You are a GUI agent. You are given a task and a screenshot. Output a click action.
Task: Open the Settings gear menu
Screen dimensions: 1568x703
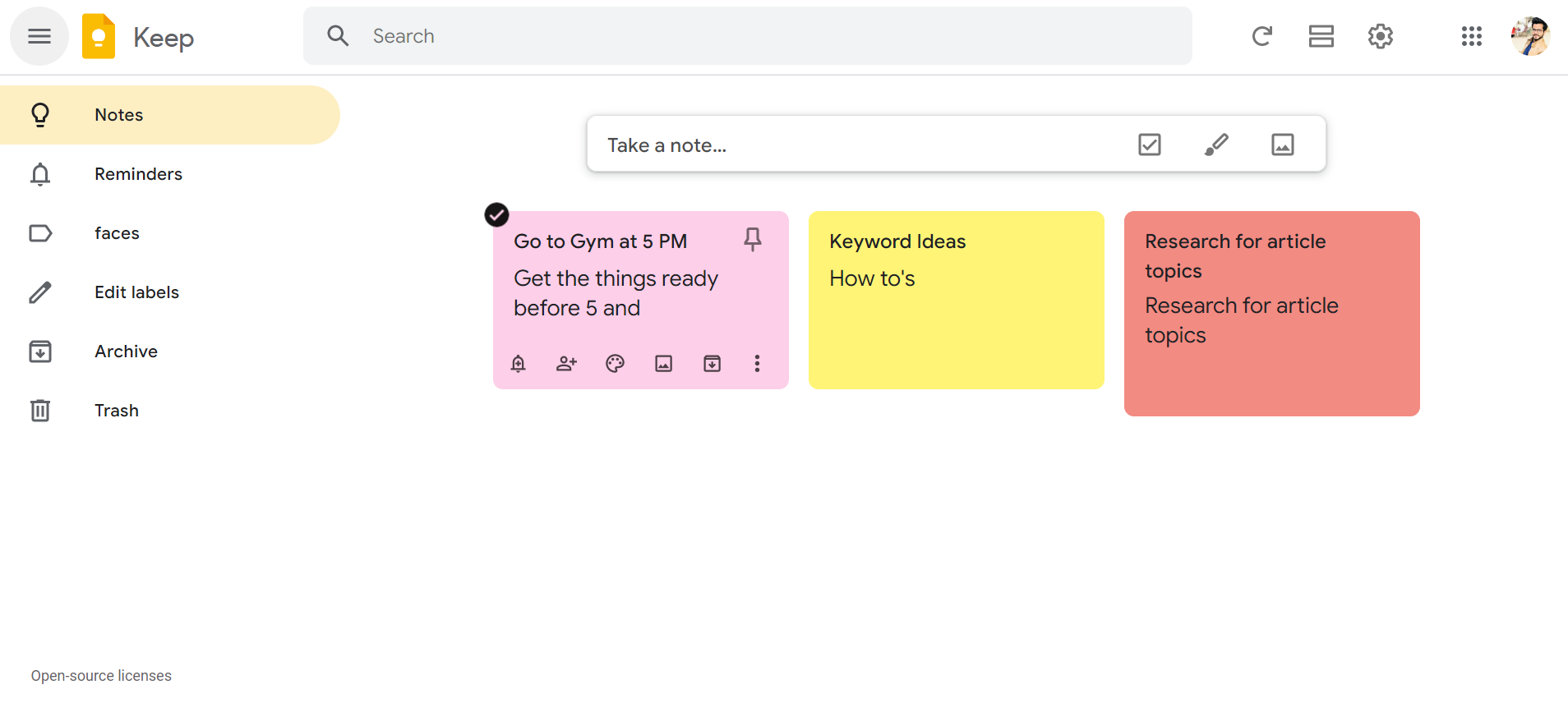point(1380,36)
